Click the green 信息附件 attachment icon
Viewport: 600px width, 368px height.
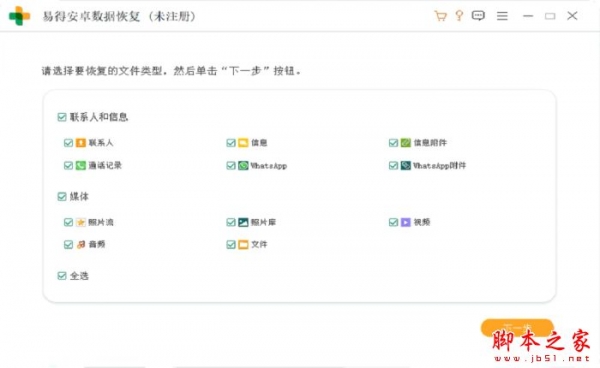click(x=406, y=143)
